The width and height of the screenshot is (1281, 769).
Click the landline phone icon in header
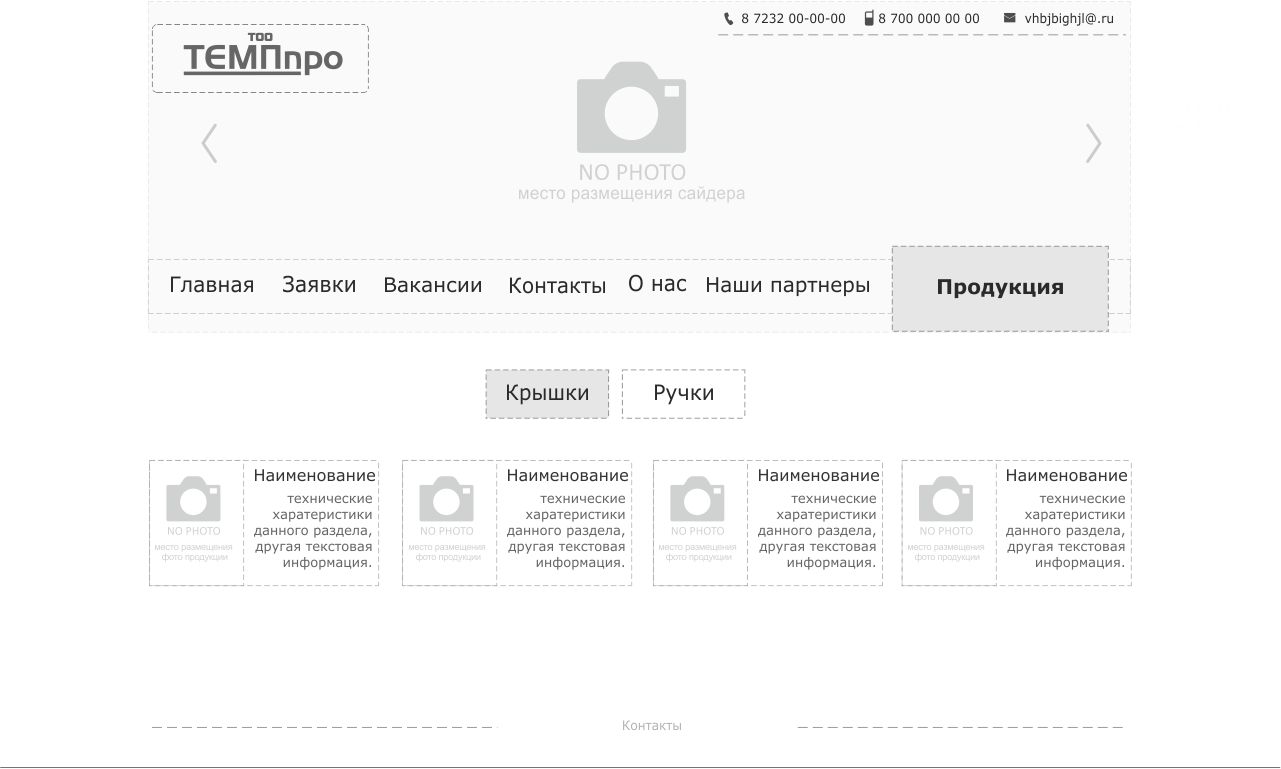pyautogui.click(x=729, y=18)
